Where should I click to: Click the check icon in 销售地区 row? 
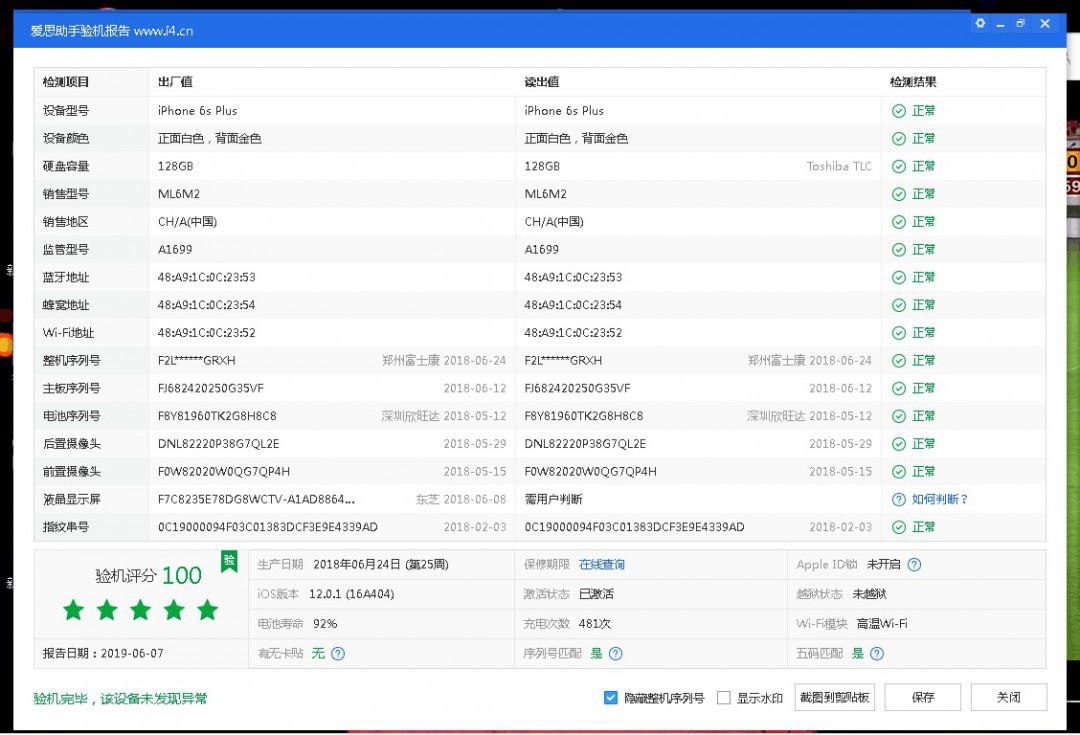[898, 222]
